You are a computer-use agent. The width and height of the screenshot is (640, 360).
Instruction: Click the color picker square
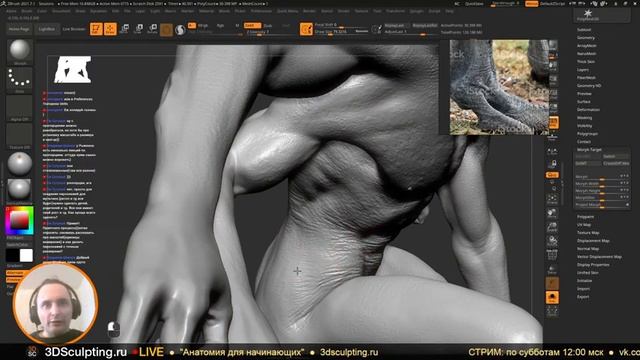pyautogui.click(x=19, y=221)
